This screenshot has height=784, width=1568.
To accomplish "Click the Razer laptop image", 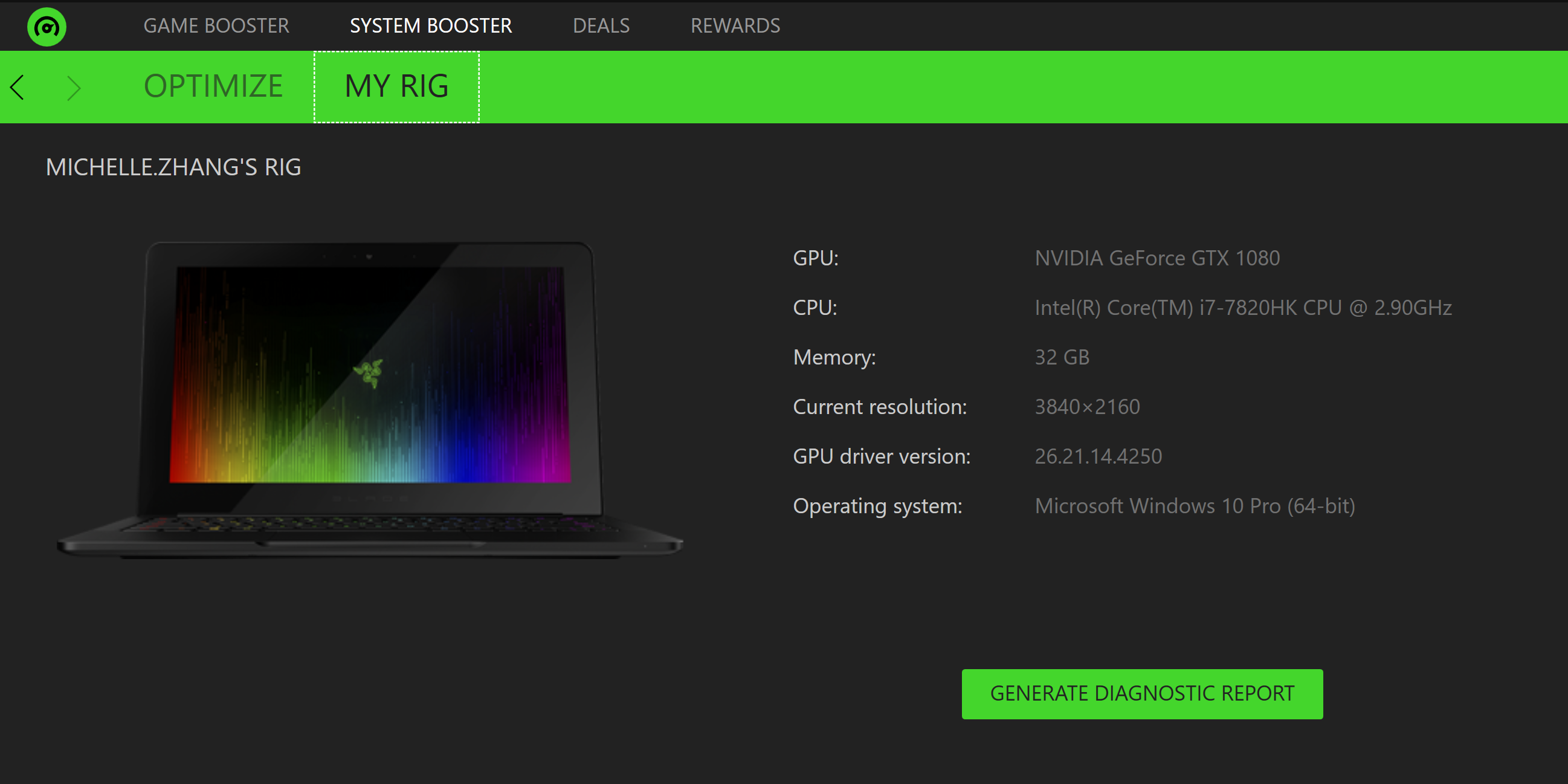I will click(370, 400).
